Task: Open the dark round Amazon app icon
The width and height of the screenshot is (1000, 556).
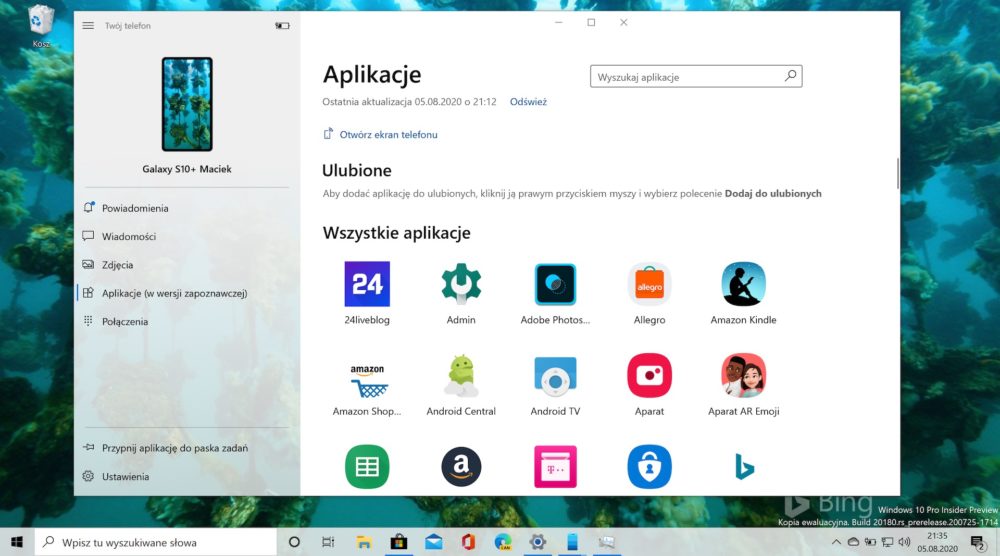Action: point(461,467)
